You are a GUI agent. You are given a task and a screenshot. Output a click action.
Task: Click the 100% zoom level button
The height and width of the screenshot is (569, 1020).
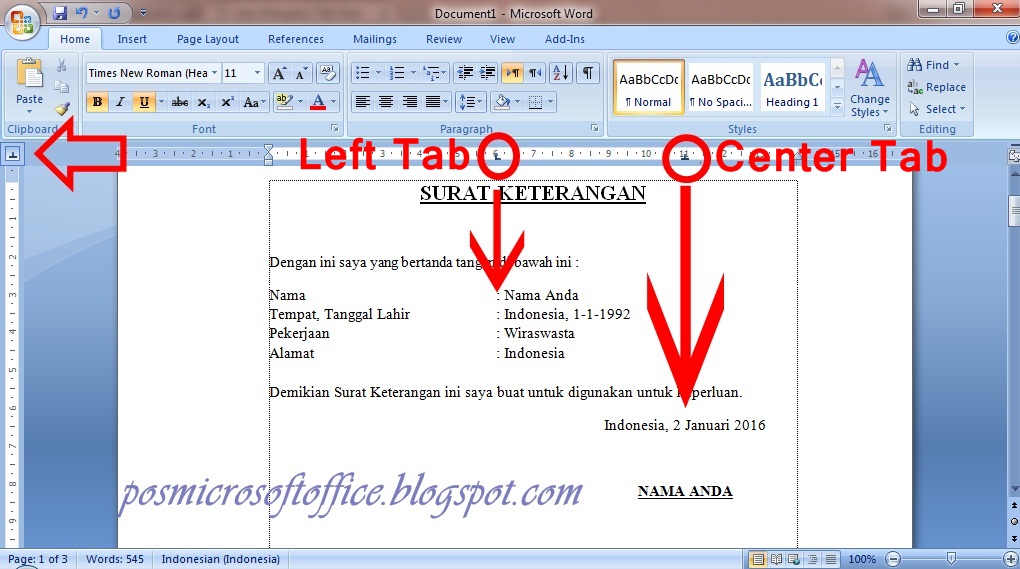coord(862,559)
